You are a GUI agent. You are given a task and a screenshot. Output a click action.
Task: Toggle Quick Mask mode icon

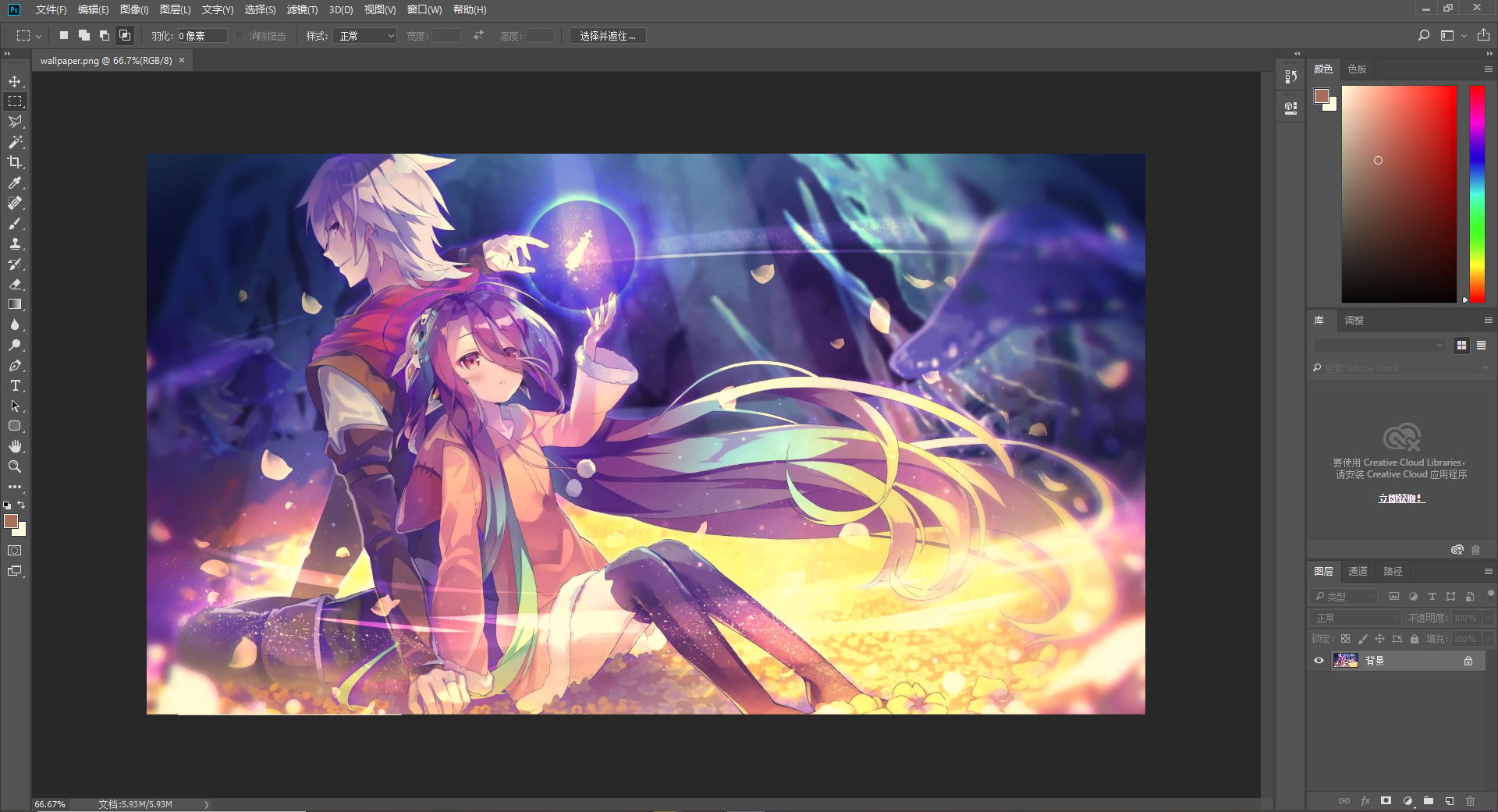15,551
